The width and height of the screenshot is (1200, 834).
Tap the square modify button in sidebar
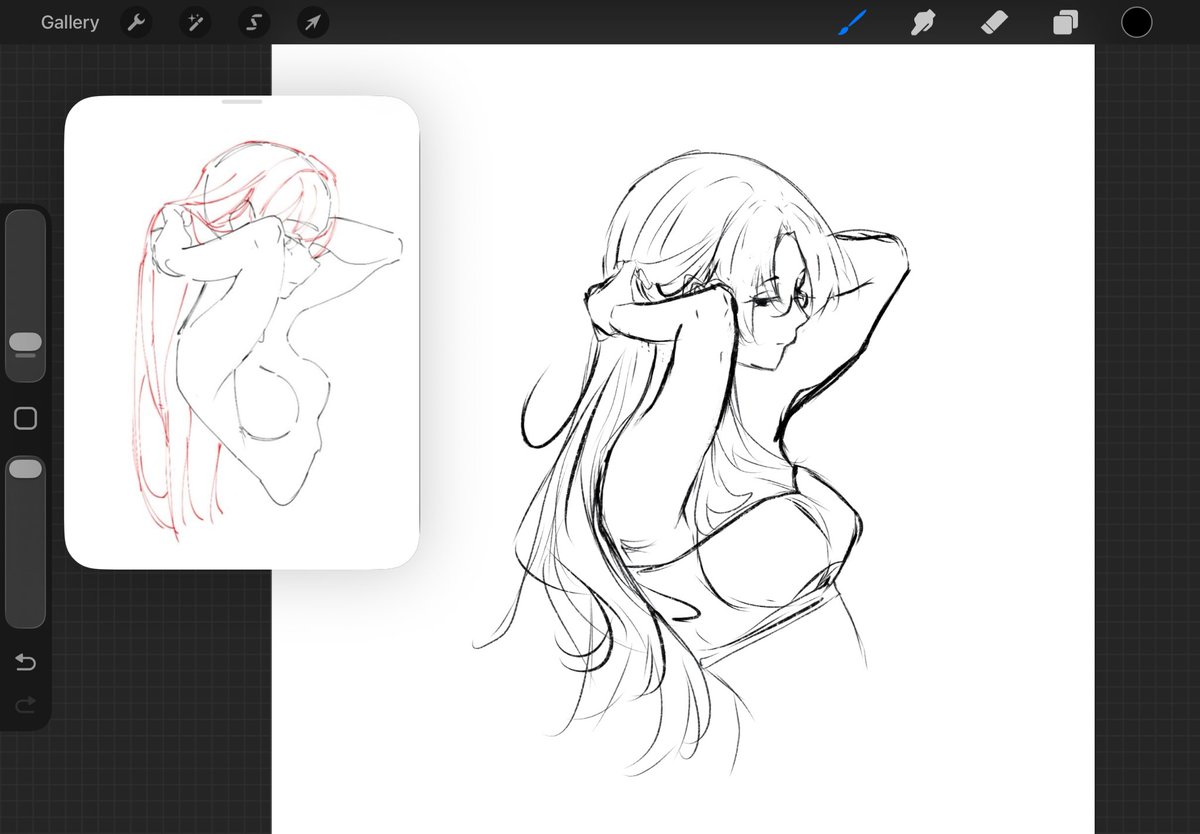[26, 418]
